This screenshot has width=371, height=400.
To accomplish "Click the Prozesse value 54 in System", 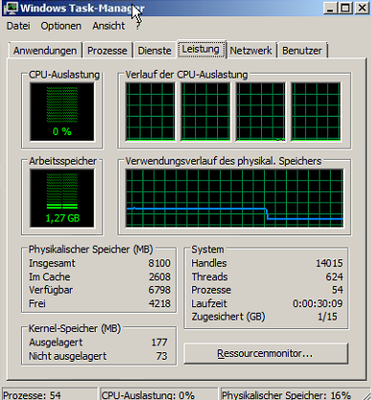I will point(337,290).
